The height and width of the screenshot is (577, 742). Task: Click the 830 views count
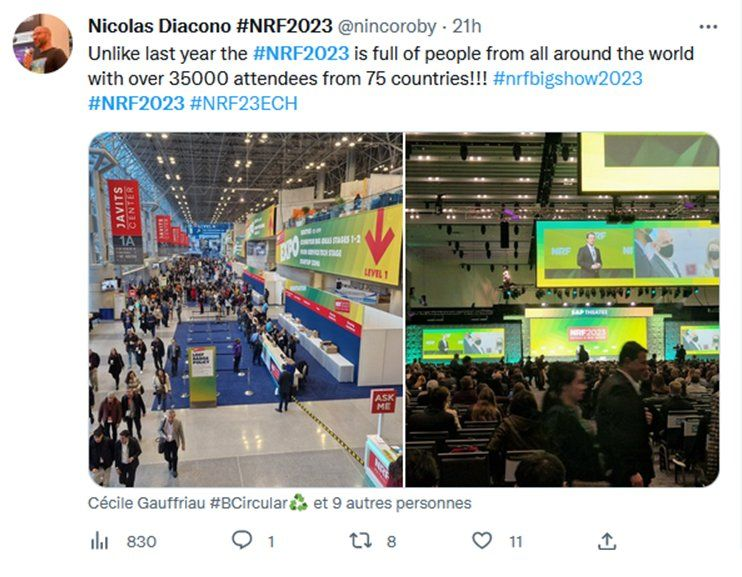pos(141,541)
